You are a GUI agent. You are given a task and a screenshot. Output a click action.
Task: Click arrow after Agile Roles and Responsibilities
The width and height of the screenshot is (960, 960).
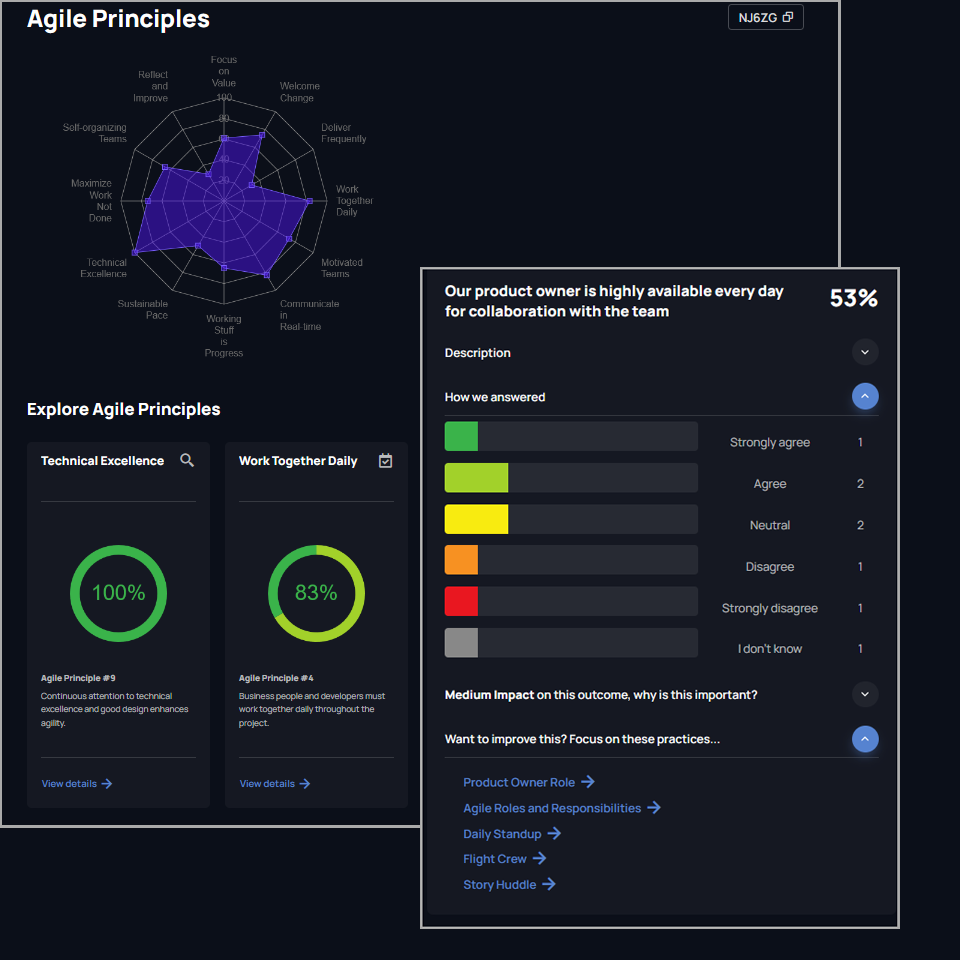[x=654, y=808]
